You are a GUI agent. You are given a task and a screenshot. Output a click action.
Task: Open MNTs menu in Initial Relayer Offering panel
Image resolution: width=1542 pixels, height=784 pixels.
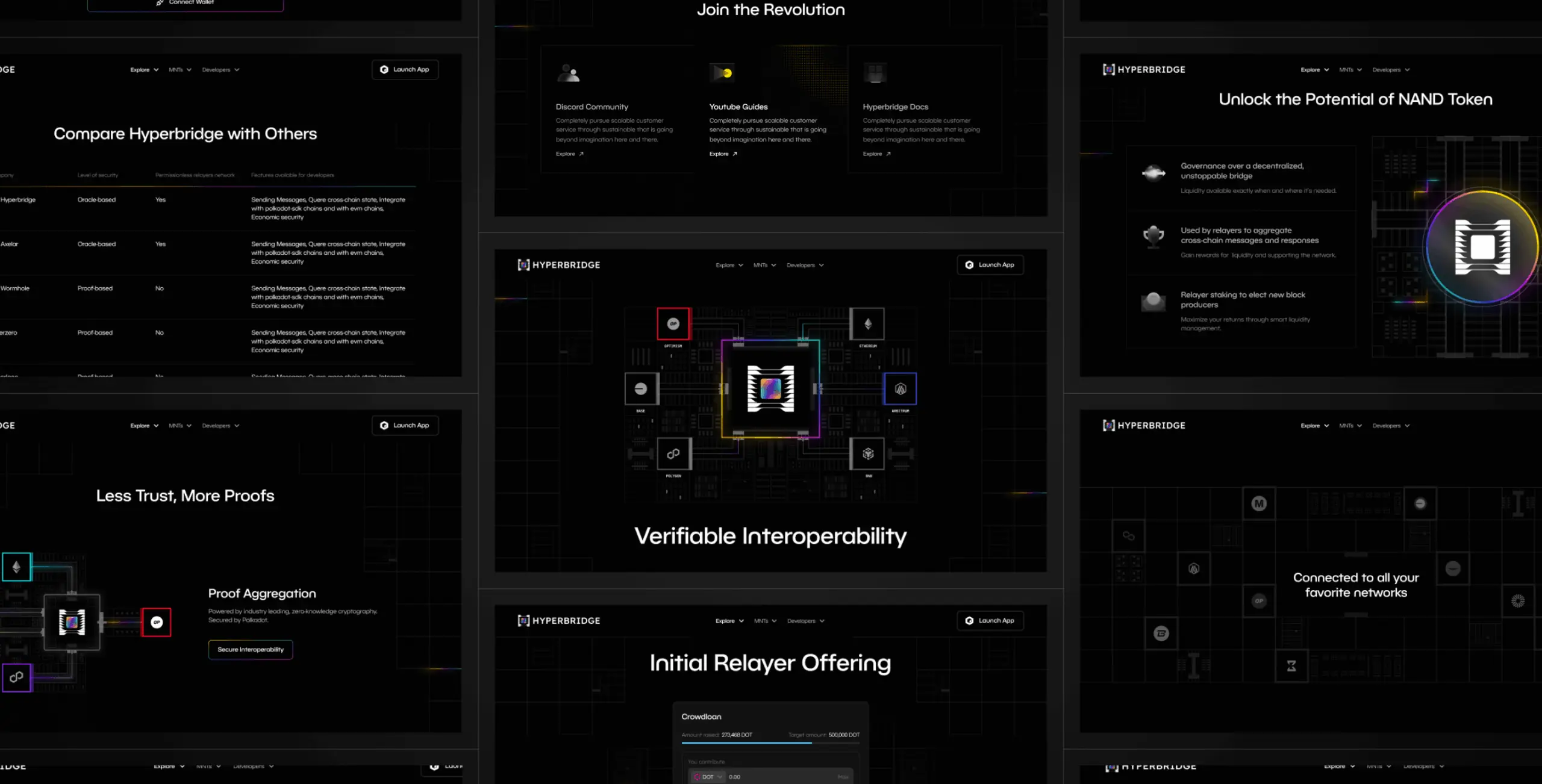coord(765,621)
